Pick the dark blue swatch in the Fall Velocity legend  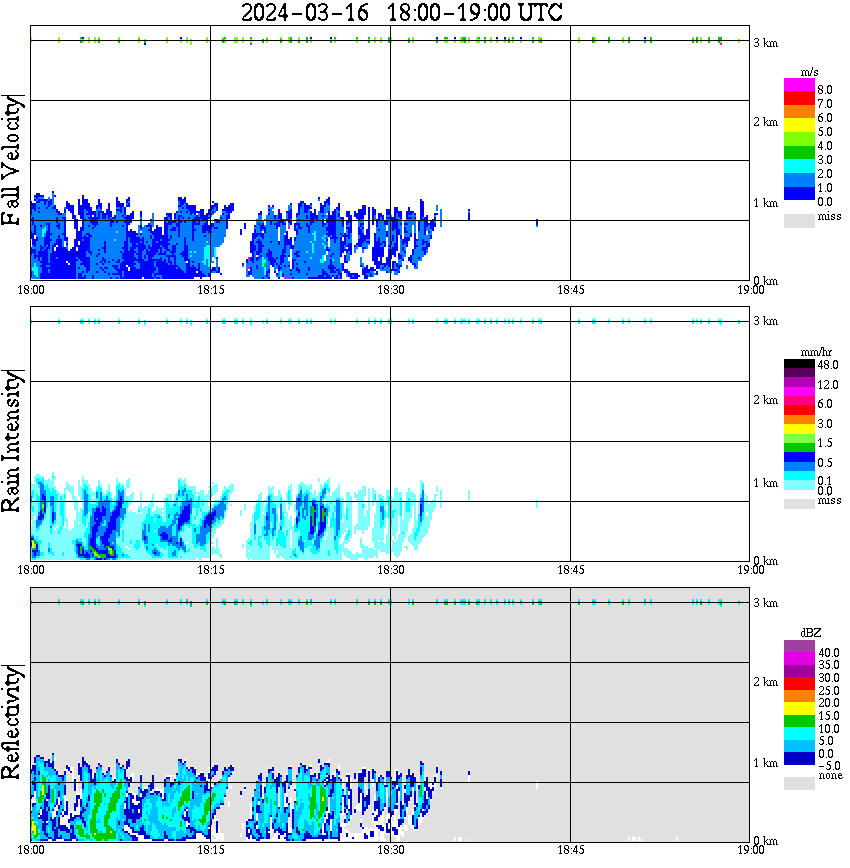pos(799,193)
